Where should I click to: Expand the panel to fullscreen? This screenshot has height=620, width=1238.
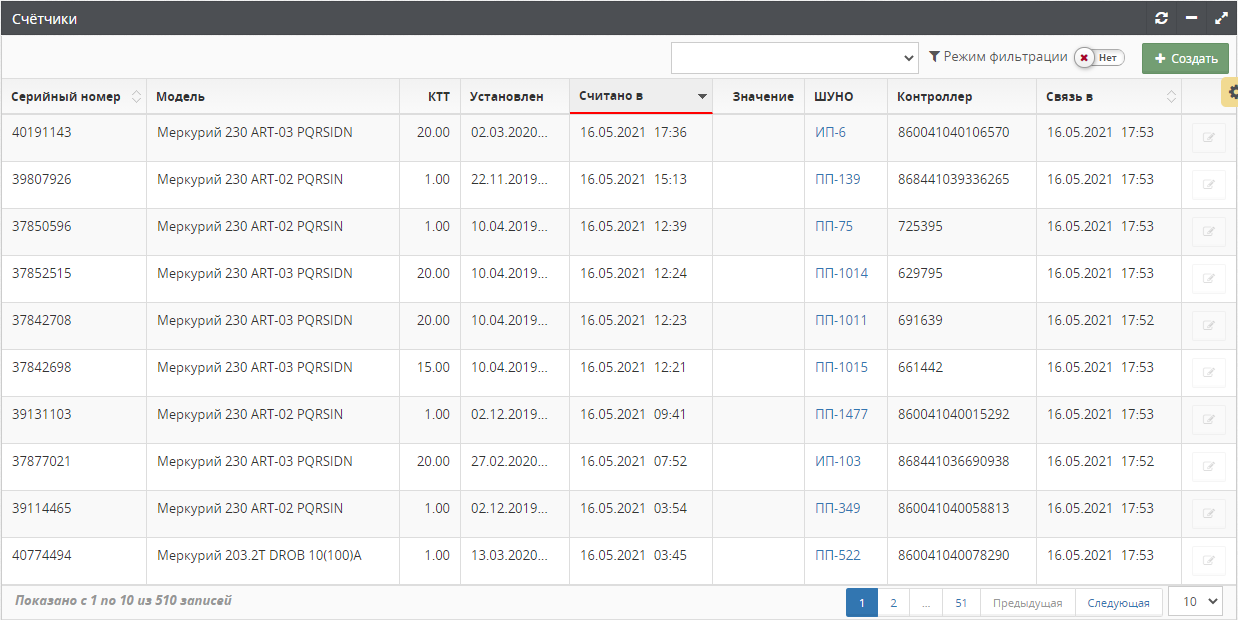(1221, 18)
